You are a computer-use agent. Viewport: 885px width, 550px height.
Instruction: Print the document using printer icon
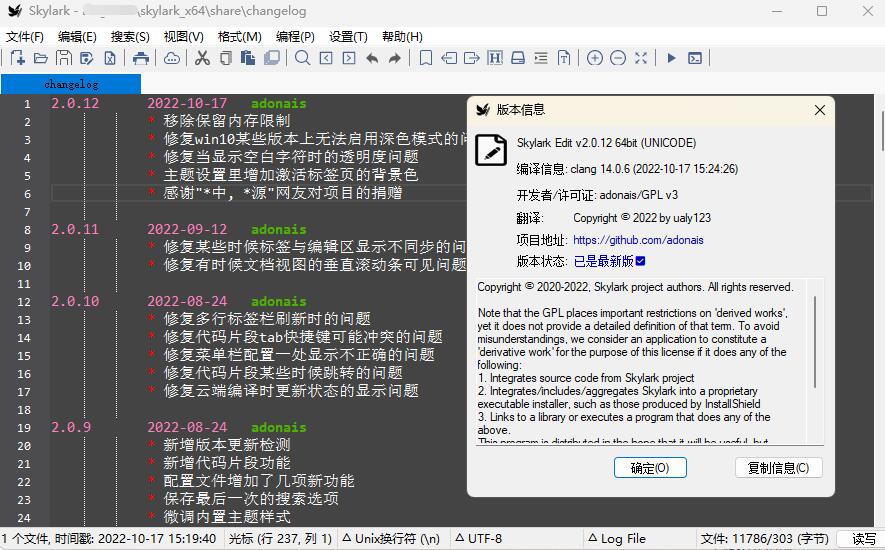pyautogui.click(x=141, y=58)
